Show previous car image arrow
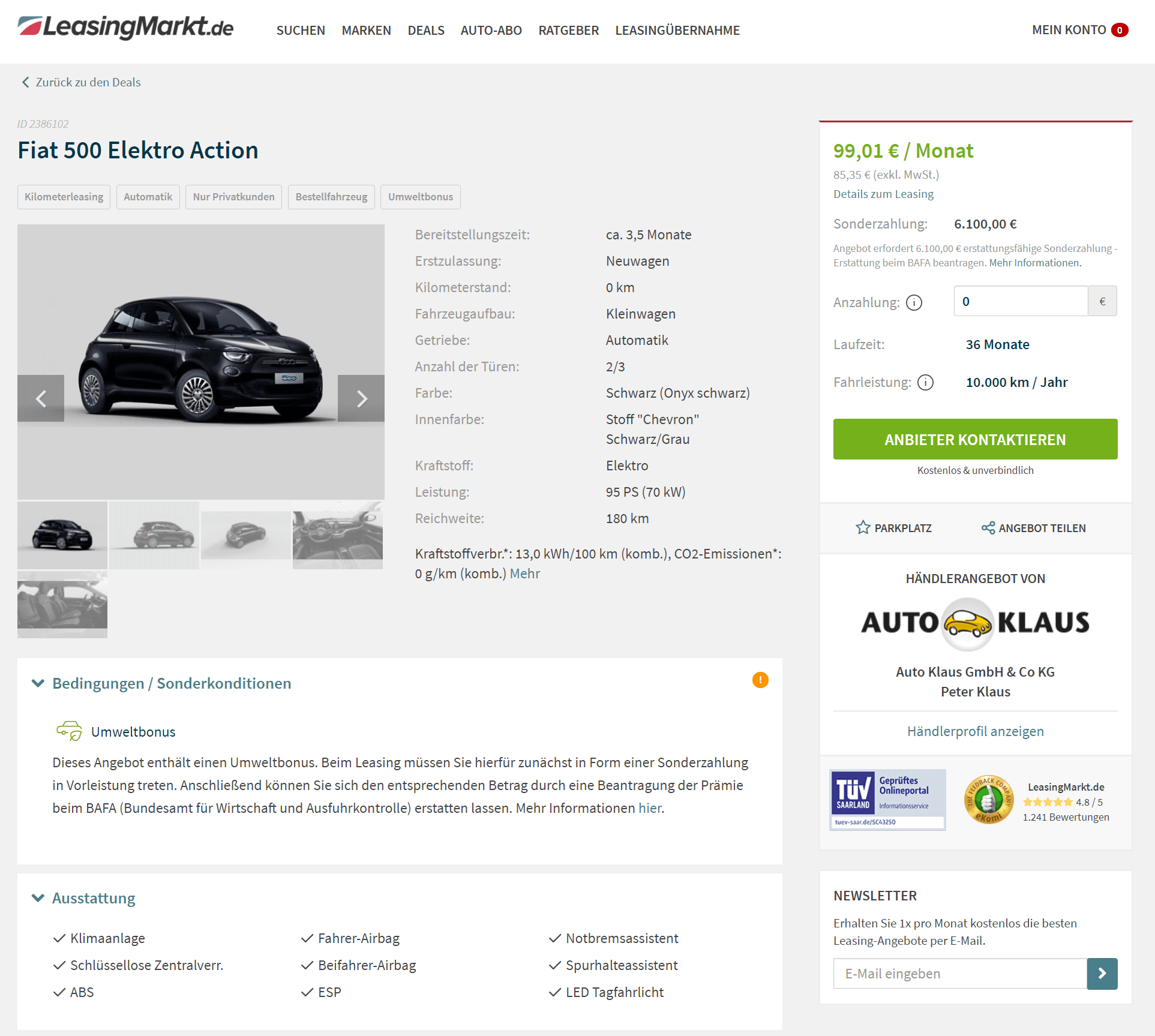Image resolution: width=1155 pixels, height=1036 pixels. pos(41,398)
